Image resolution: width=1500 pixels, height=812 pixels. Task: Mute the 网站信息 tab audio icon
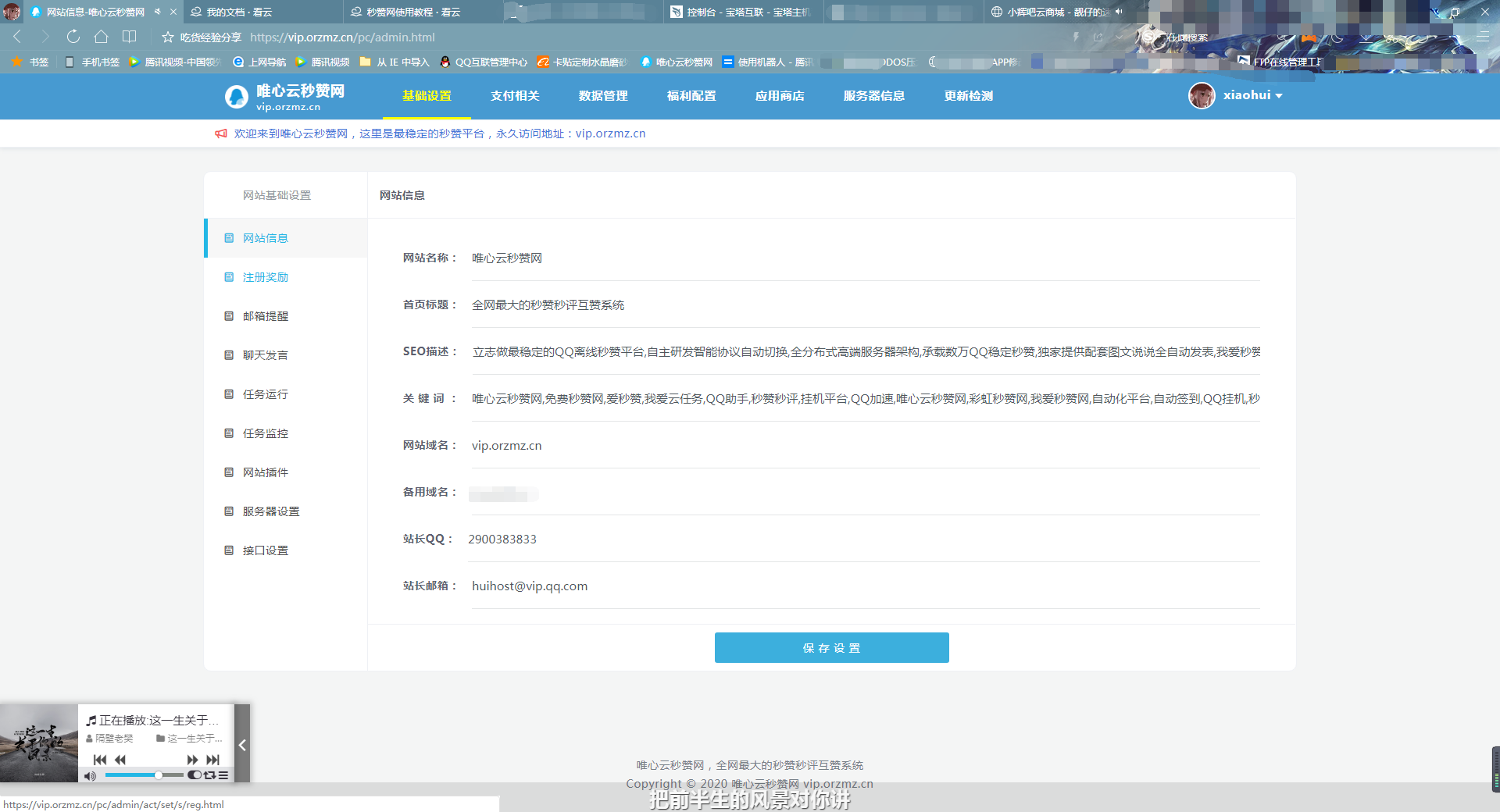(157, 12)
